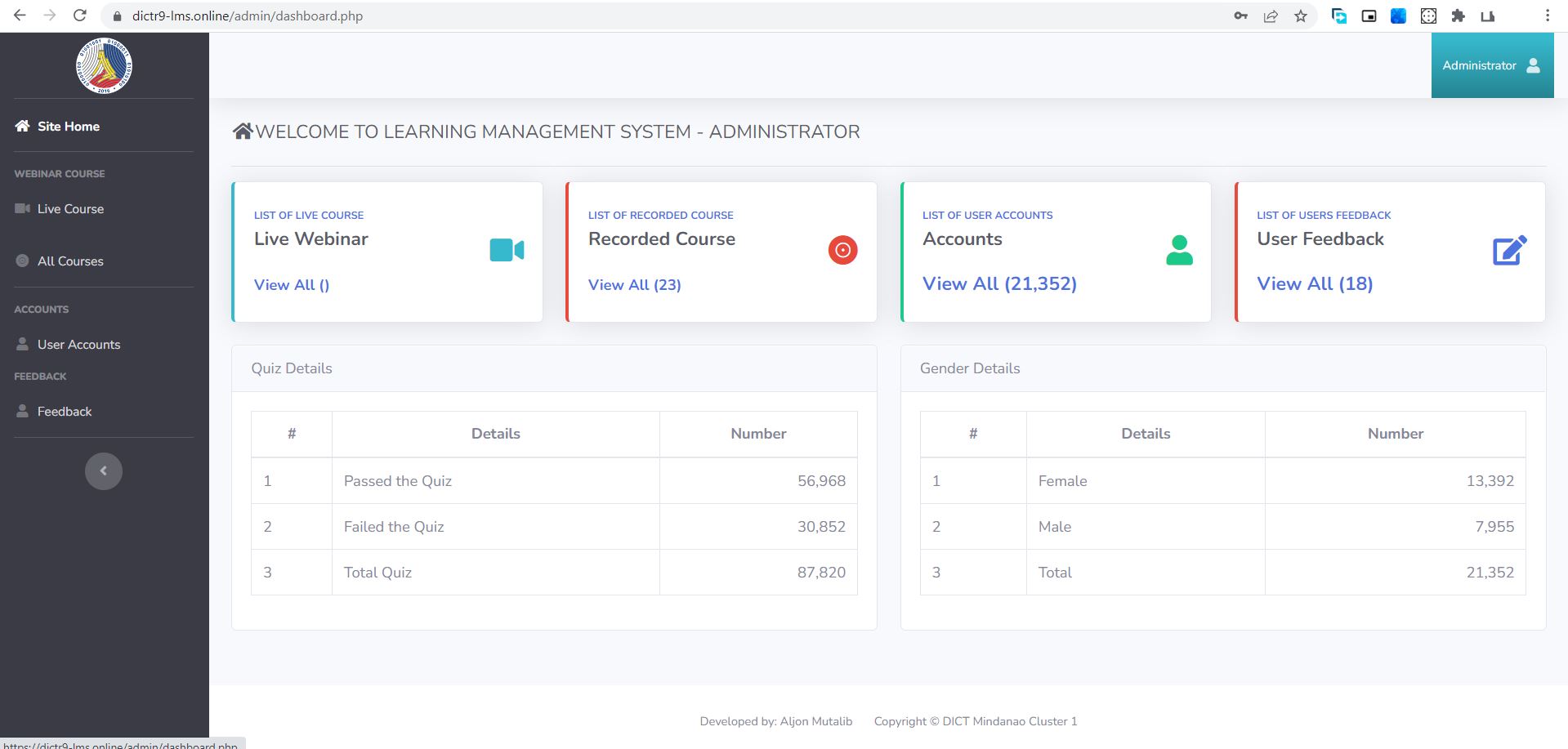The width and height of the screenshot is (1568, 749).
Task: Click the Live Webinar video camera icon
Action: (x=507, y=250)
